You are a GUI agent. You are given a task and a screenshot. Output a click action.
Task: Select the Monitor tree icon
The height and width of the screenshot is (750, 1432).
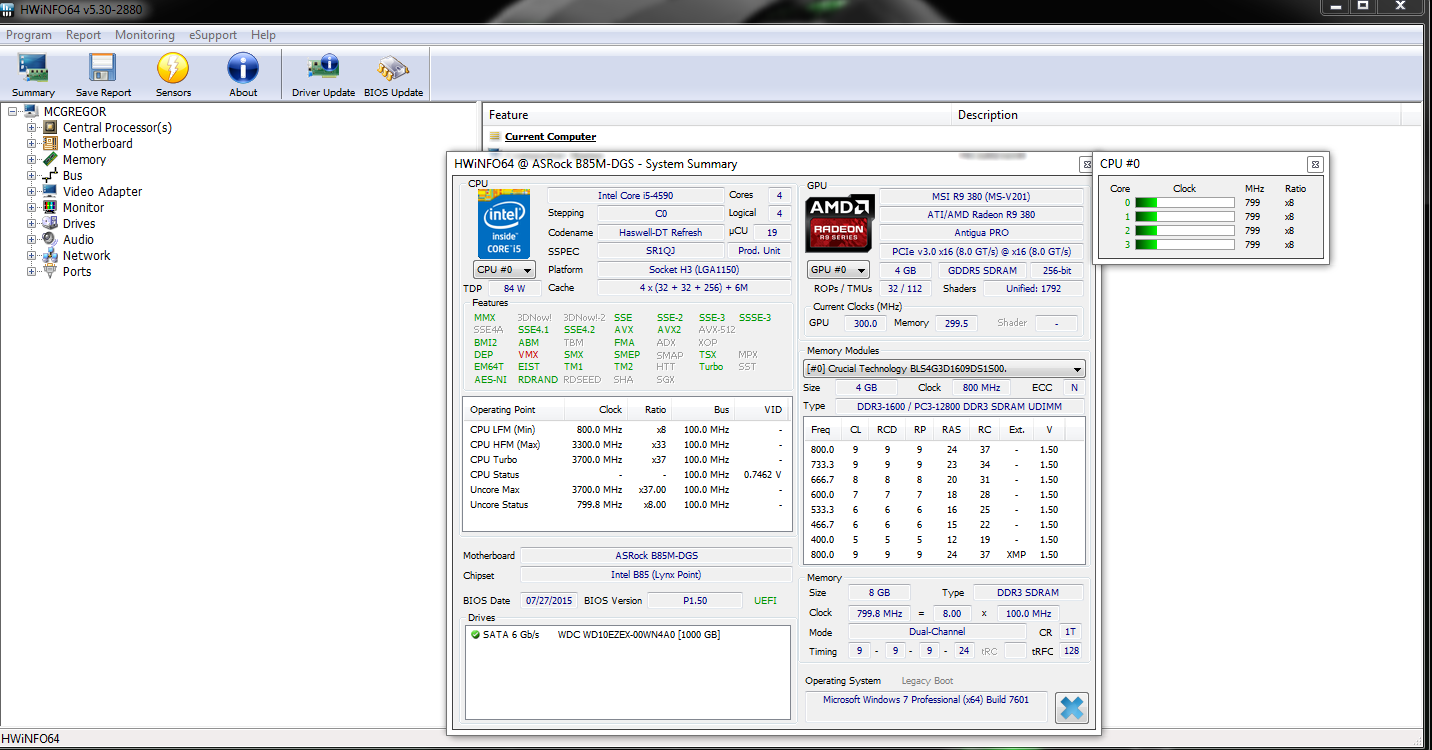tap(50, 207)
